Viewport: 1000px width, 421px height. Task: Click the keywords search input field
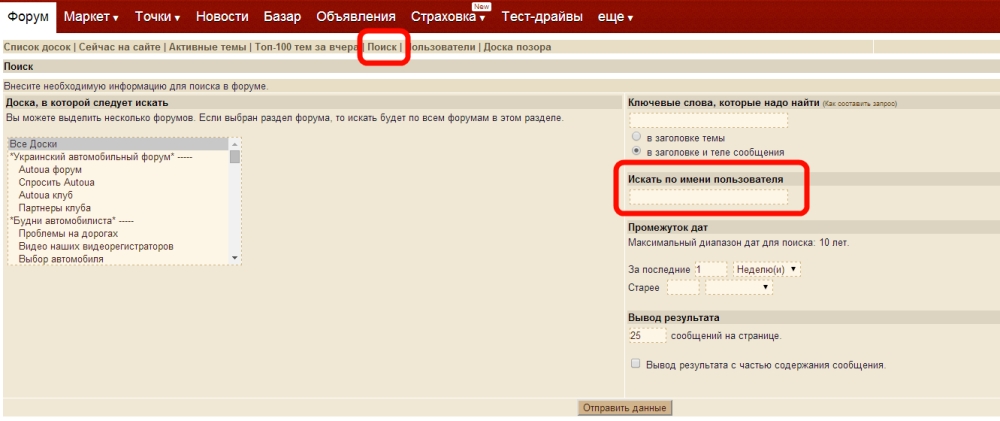tap(707, 120)
